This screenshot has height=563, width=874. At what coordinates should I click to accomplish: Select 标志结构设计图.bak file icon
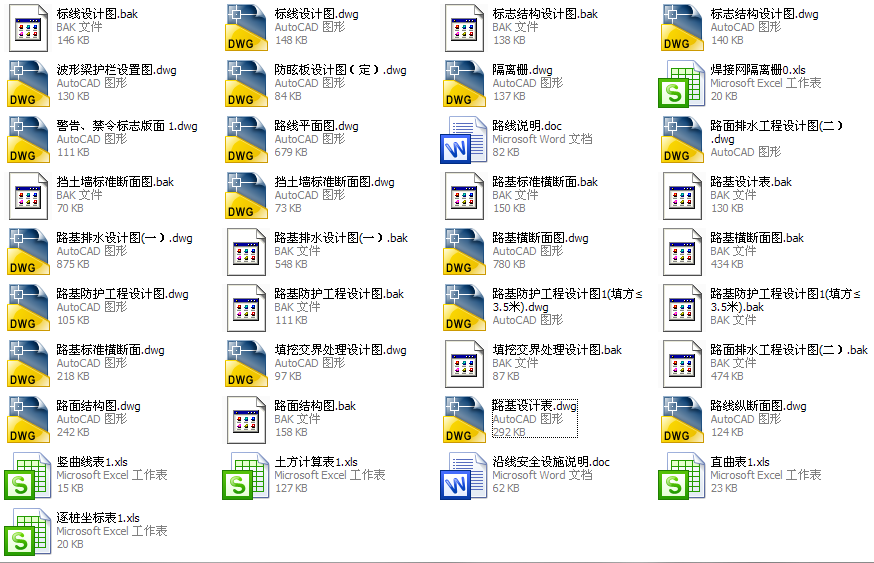pos(464,28)
